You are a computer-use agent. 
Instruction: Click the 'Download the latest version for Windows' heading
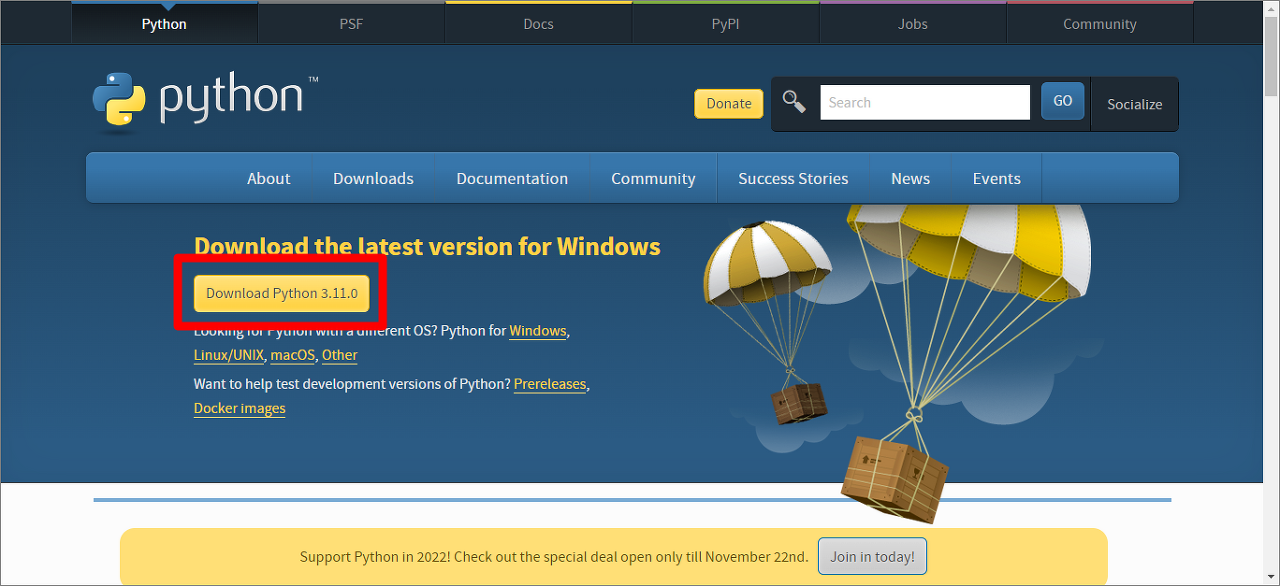427,246
